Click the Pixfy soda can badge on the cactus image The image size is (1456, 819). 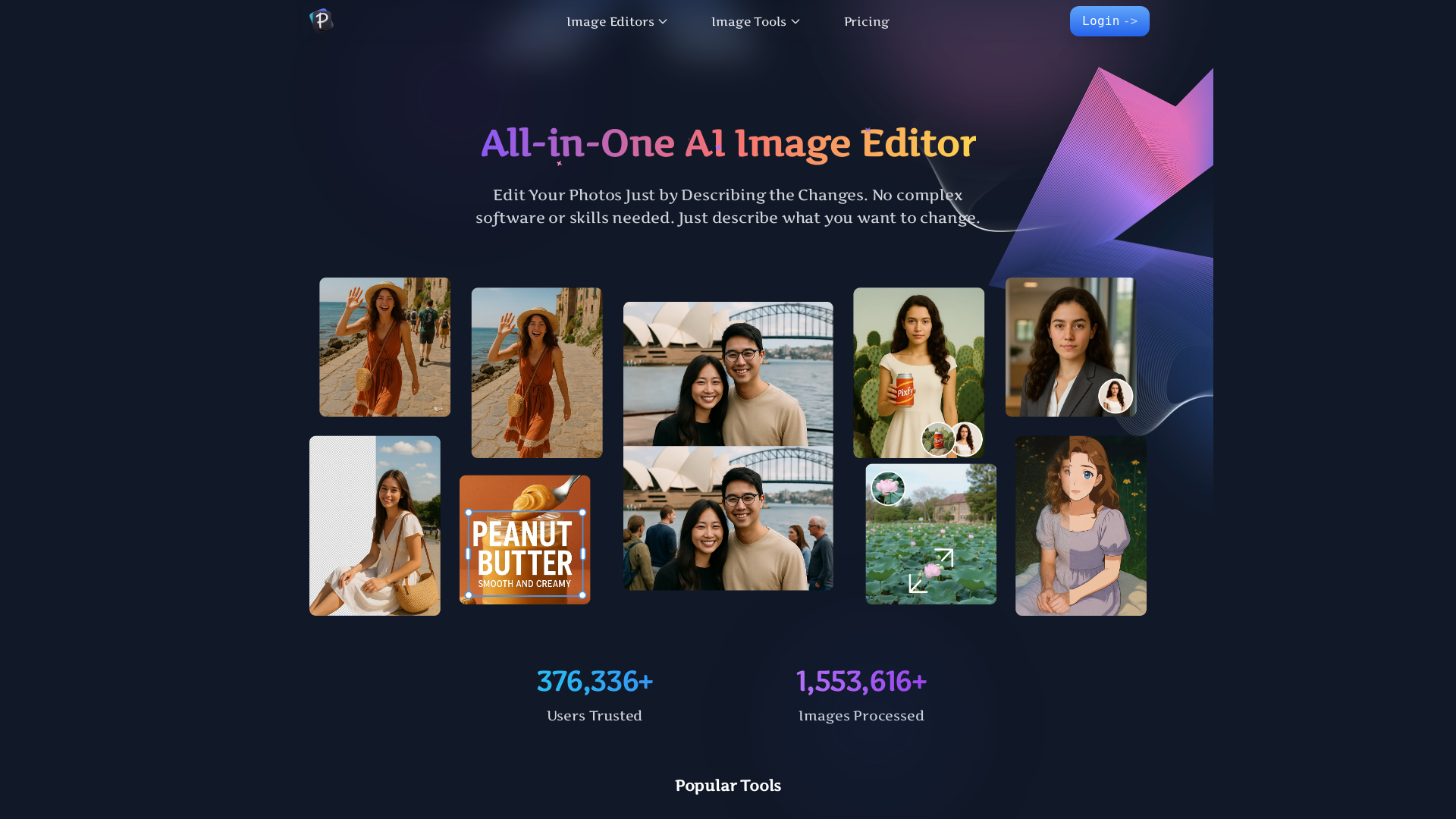coord(938,438)
